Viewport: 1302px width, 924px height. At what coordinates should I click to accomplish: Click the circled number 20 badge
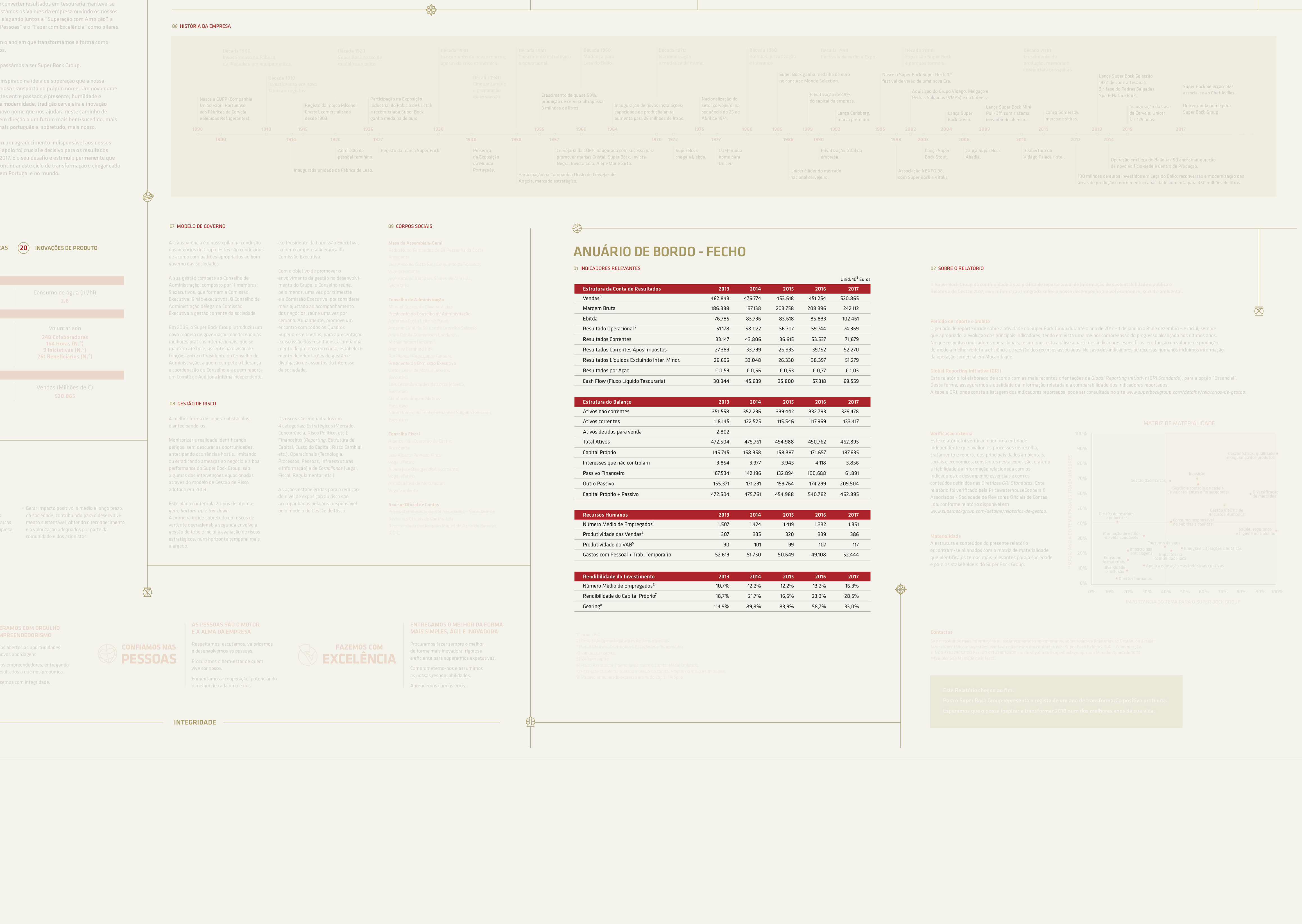coord(23,248)
